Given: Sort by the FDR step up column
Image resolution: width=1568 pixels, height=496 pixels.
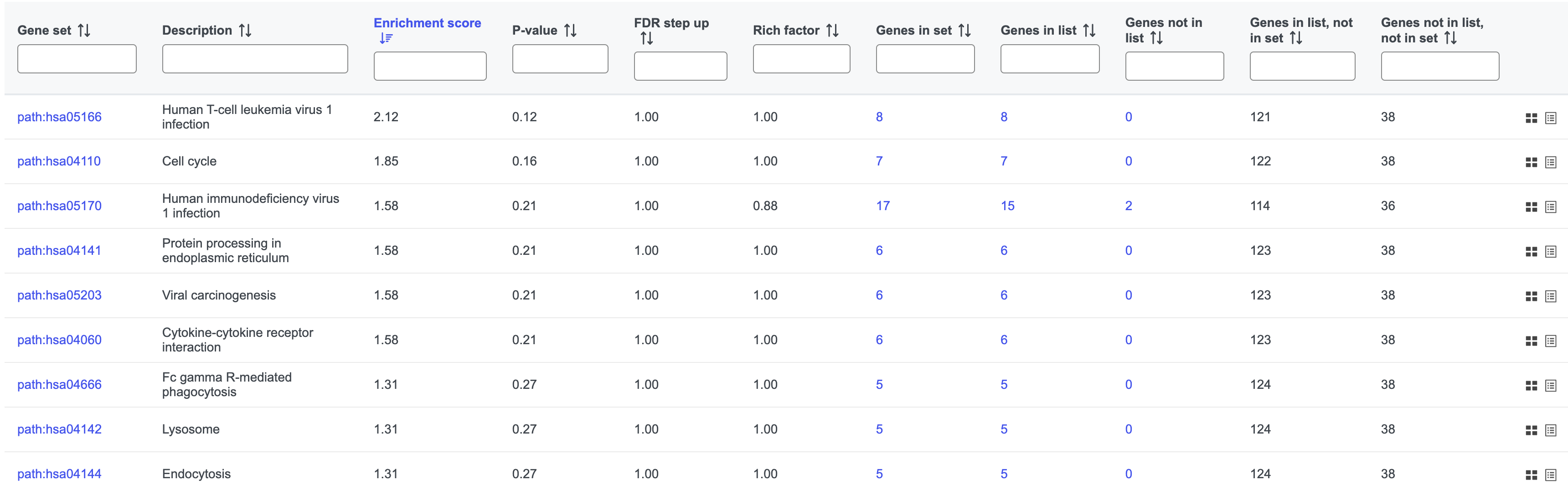Looking at the screenshot, I should click(646, 38).
